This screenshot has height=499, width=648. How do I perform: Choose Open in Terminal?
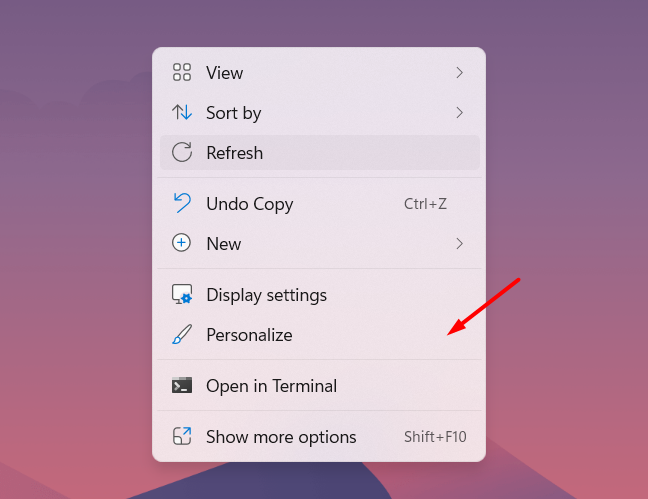pyautogui.click(x=319, y=386)
